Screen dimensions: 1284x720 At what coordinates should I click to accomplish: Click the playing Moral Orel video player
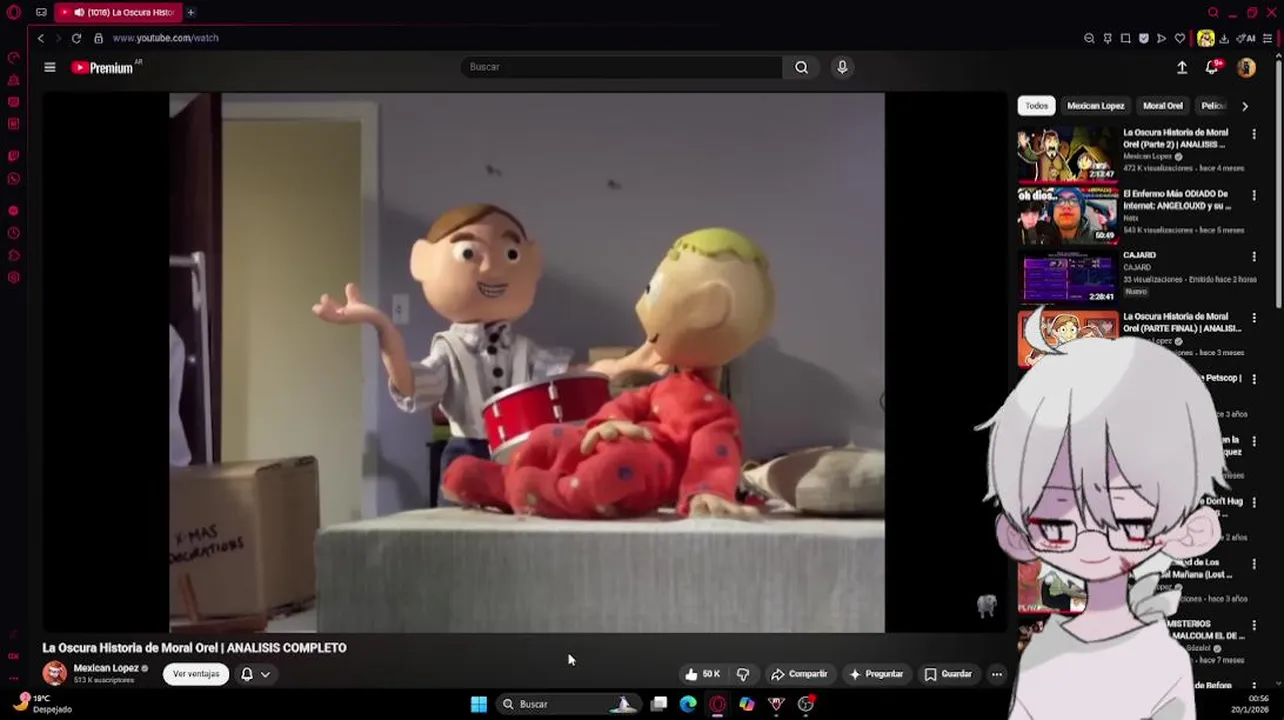(526, 363)
